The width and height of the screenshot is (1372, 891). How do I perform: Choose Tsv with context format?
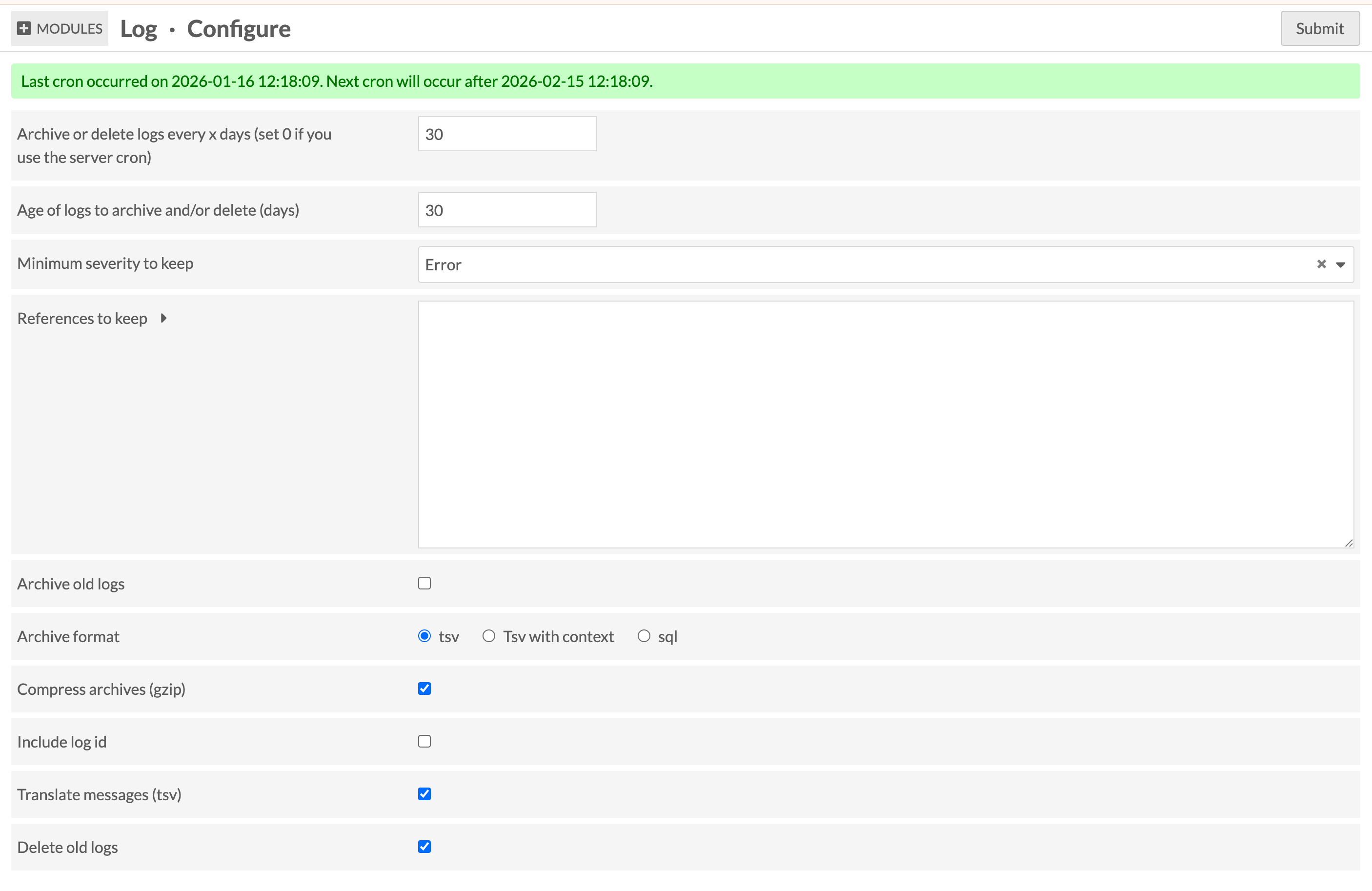[x=489, y=636]
